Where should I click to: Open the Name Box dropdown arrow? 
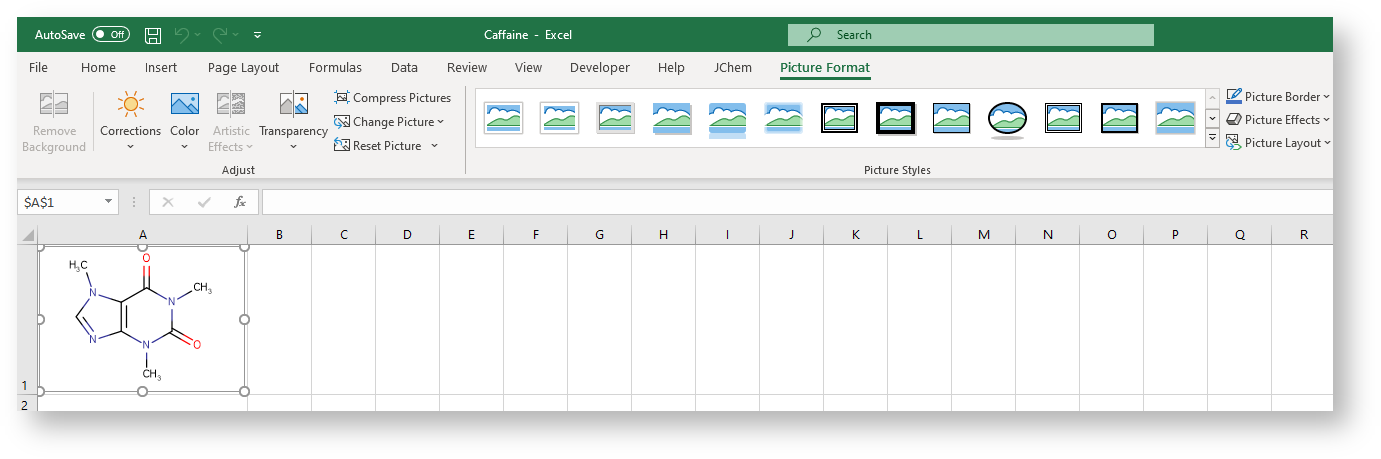108,202
